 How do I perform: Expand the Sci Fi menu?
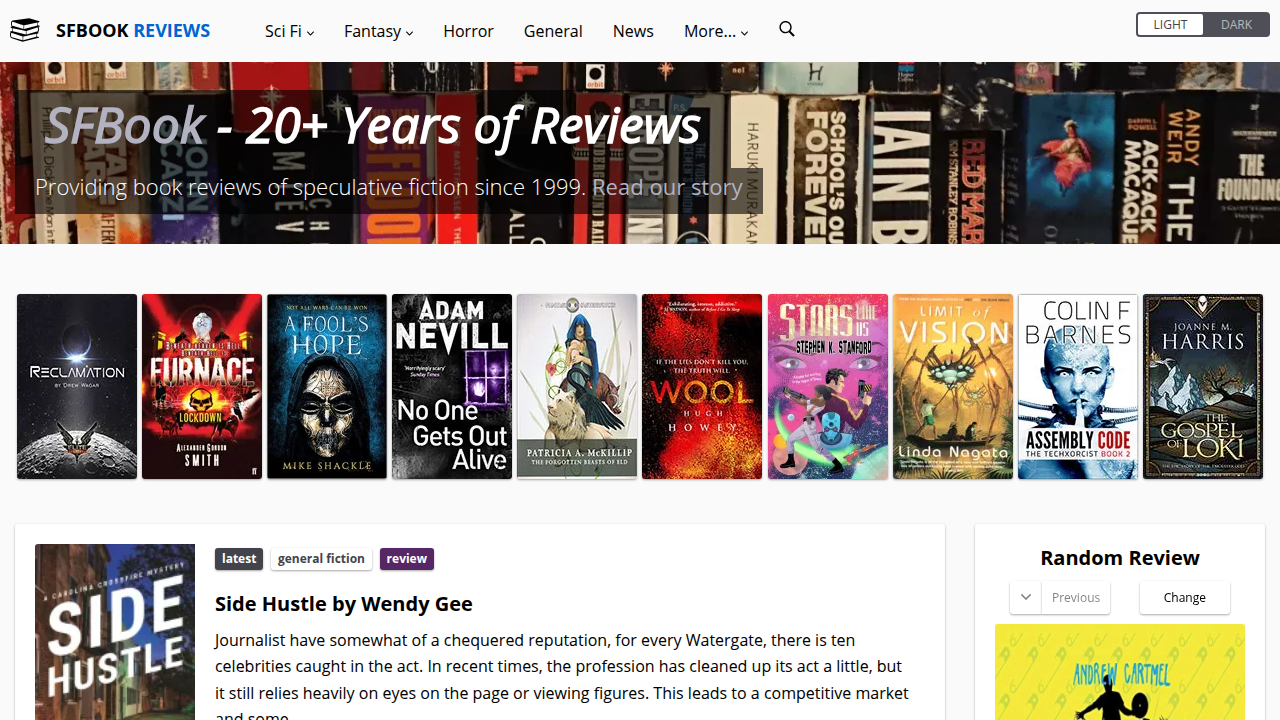[x=289, y=31]
